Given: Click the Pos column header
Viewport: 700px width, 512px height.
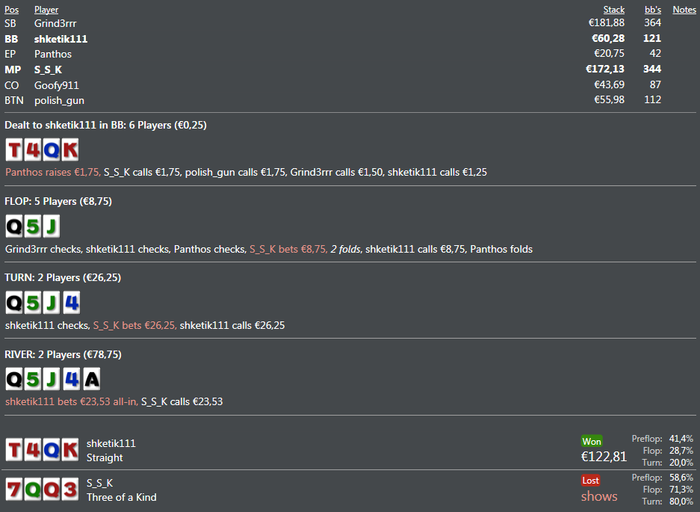Looking at the screenshot, I should tap(12, 10).
